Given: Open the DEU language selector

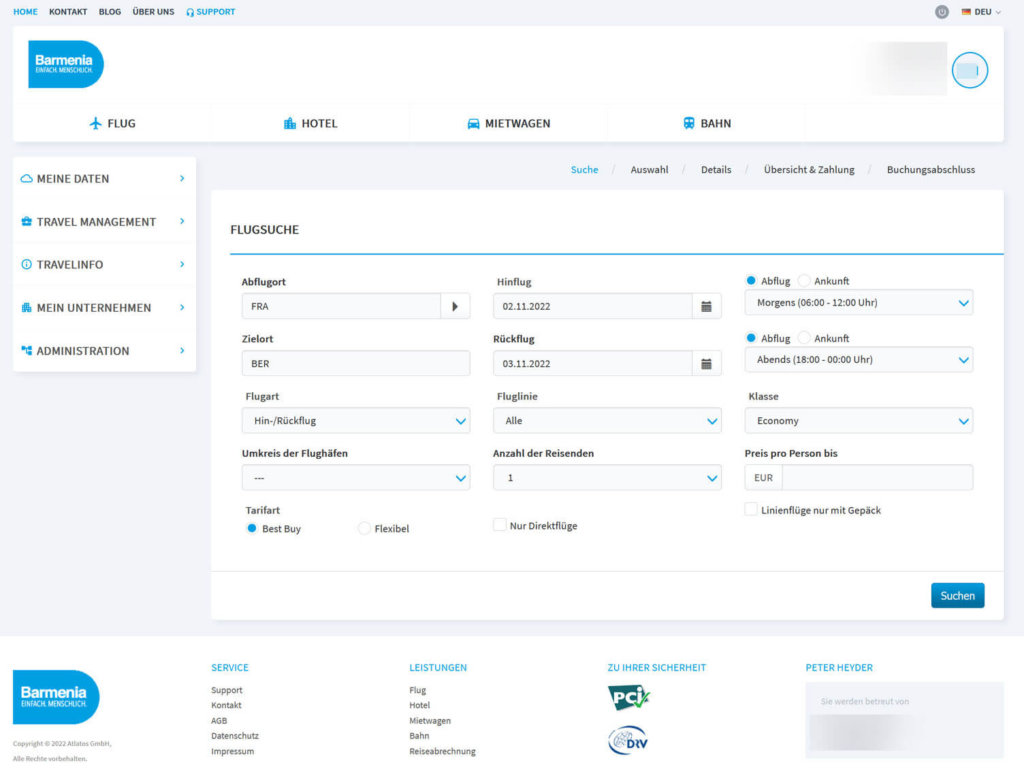Looking at the screenshot, I should click(x=981, y=12).
